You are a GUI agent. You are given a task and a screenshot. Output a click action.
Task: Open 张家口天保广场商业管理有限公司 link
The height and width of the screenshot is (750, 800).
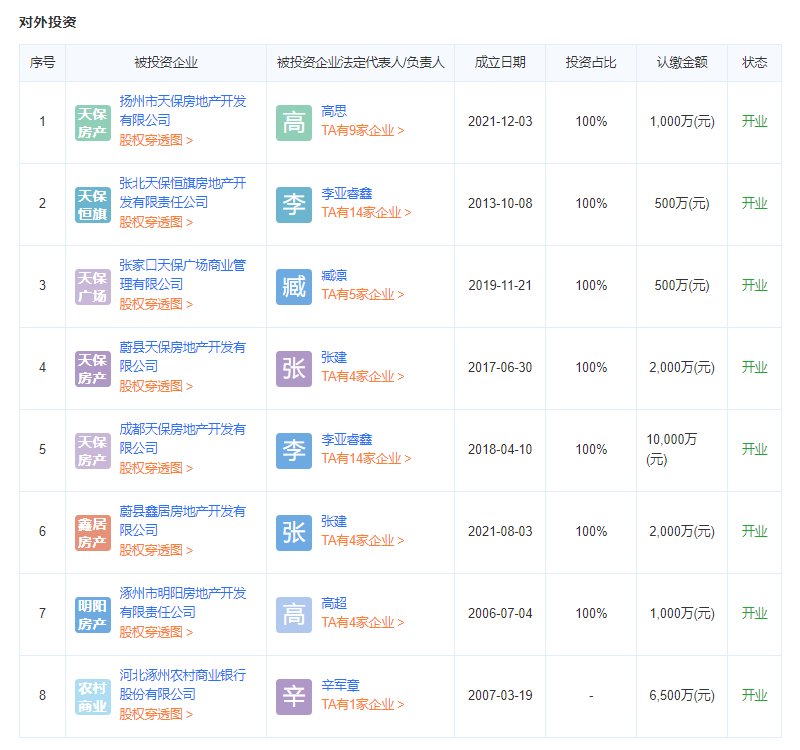coord(183,275)
